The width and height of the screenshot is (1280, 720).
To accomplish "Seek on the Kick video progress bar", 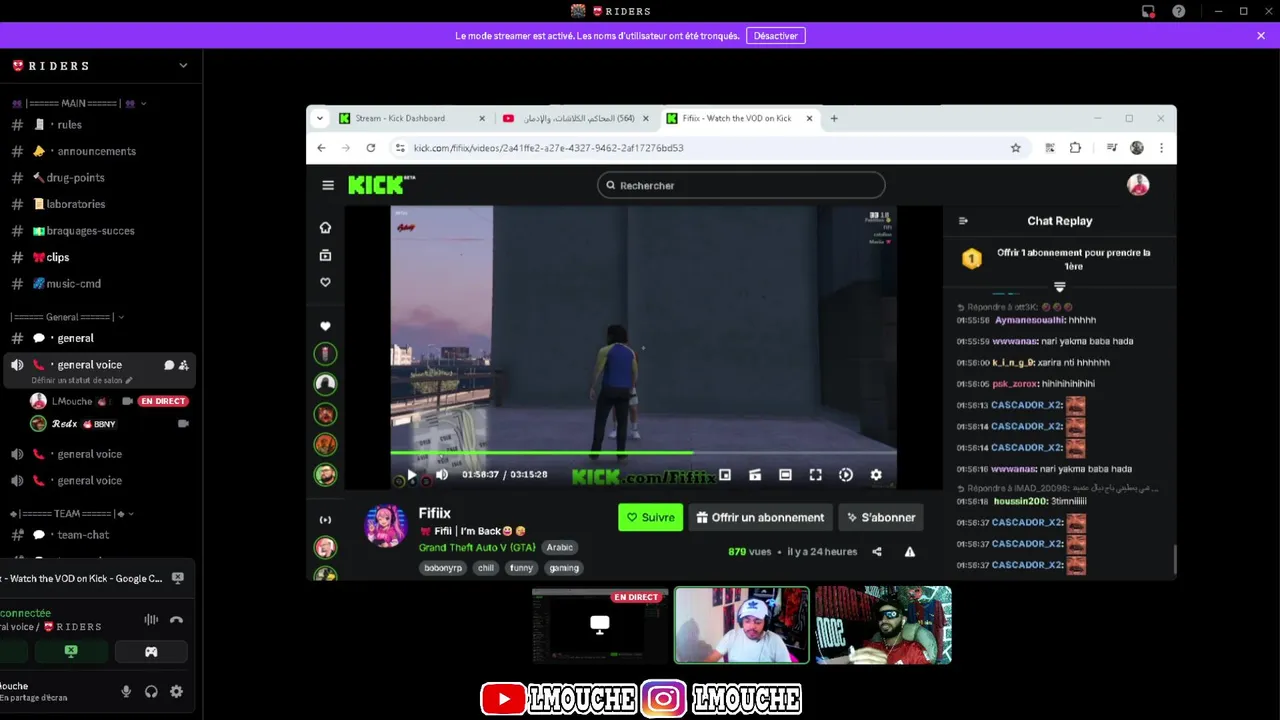I will 643,453.
